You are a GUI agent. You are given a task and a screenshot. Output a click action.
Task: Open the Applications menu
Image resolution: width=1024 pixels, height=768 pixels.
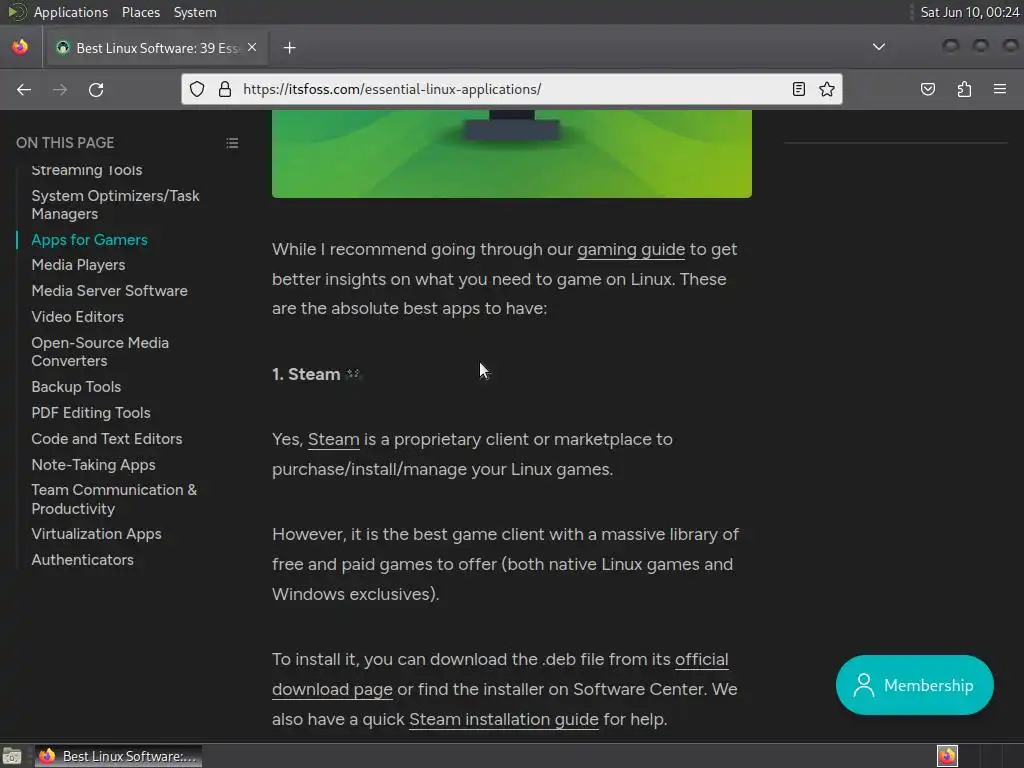71,12
